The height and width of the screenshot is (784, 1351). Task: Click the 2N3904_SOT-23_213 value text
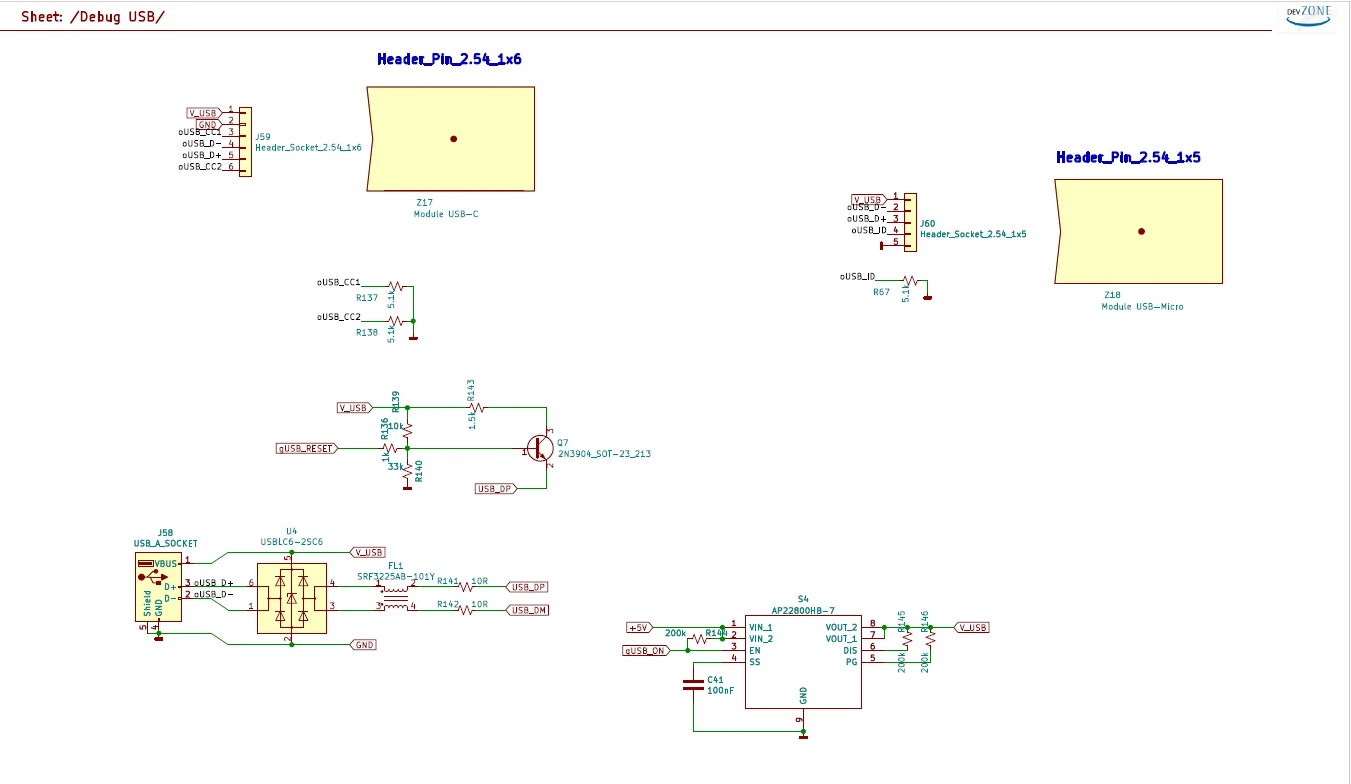click(604, 454)
